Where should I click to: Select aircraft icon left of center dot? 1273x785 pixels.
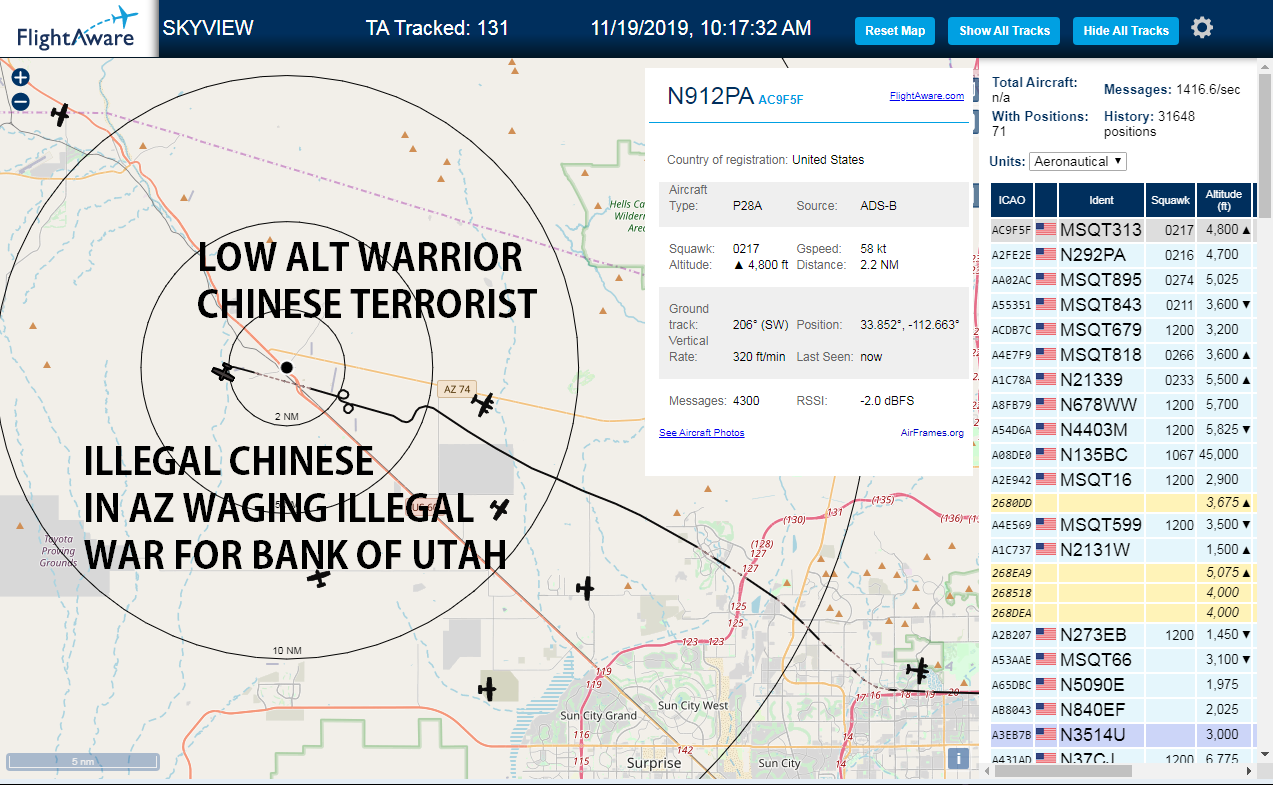(222, 373)
